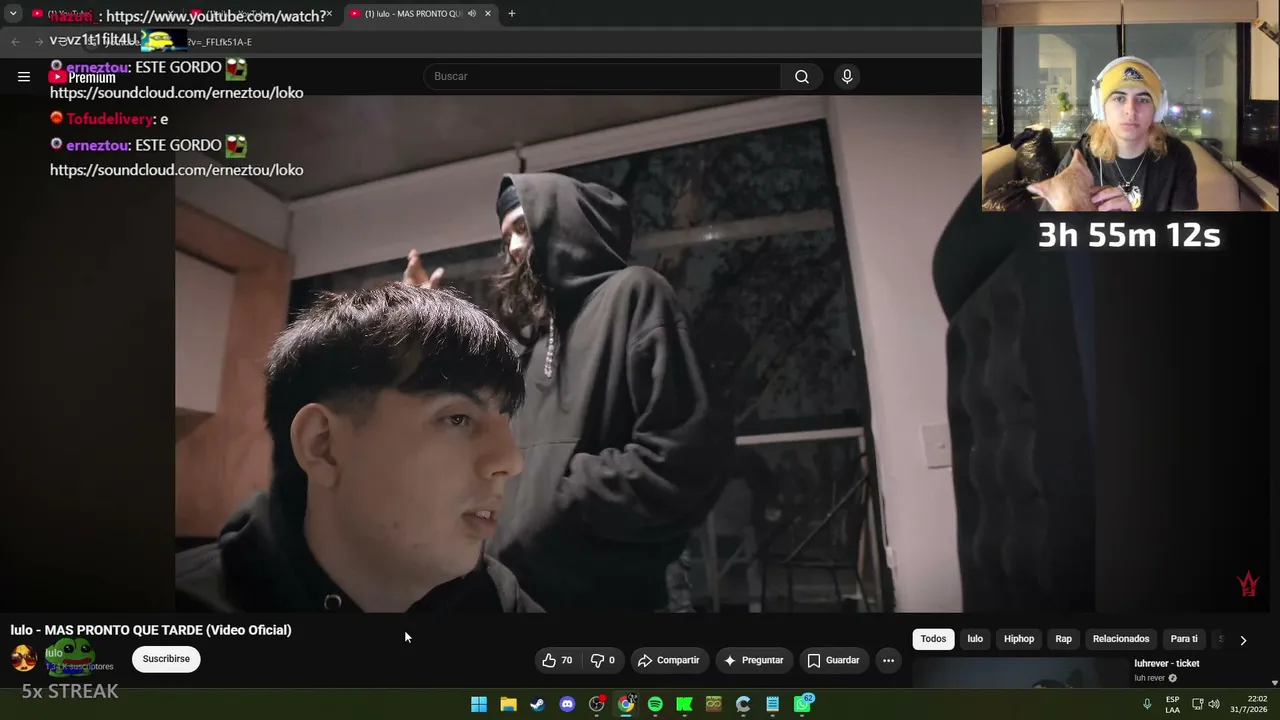Viewport: 1280px width, 720px height.
Task: Open the three-dot more actions menu
Action: pyautogui.click(x=888, y=660)
